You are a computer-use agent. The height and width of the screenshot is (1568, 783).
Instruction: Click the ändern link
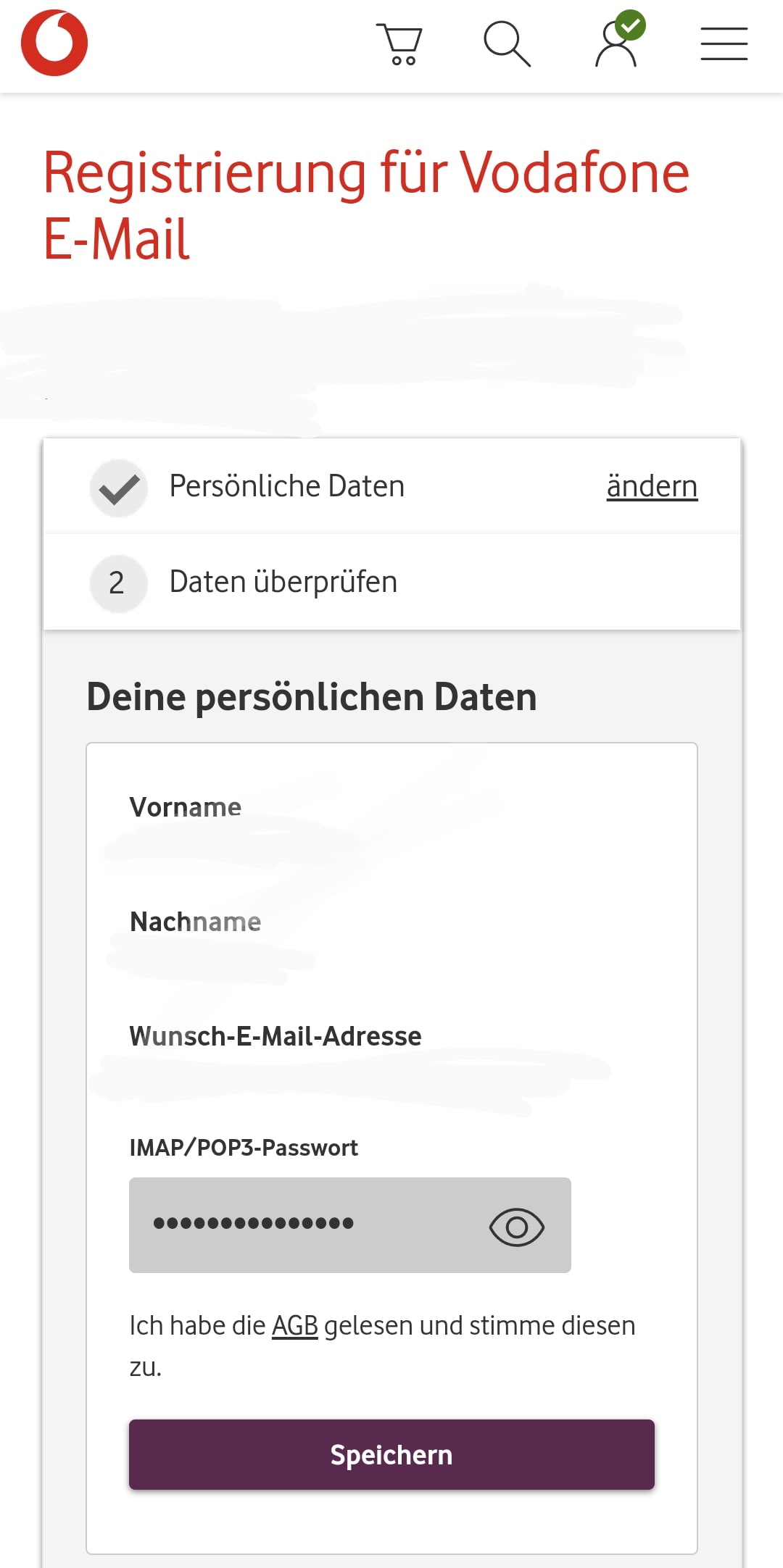(x=652, y=486)
